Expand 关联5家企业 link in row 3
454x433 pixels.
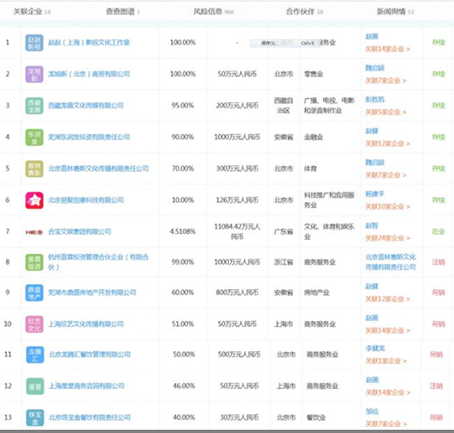tap(386, 112)
